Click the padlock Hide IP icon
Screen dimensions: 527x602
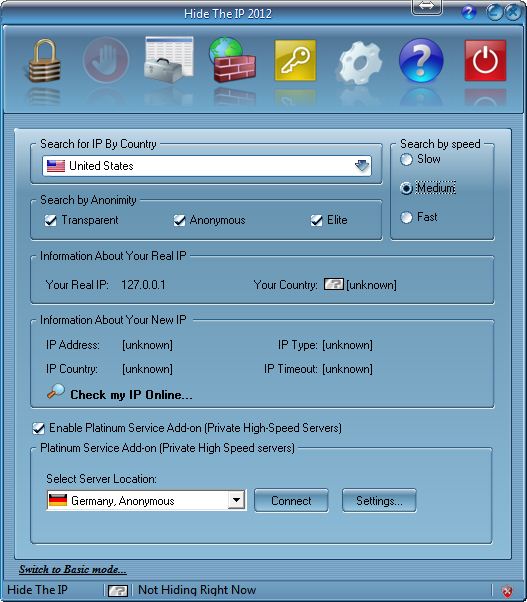click(45, 60)
